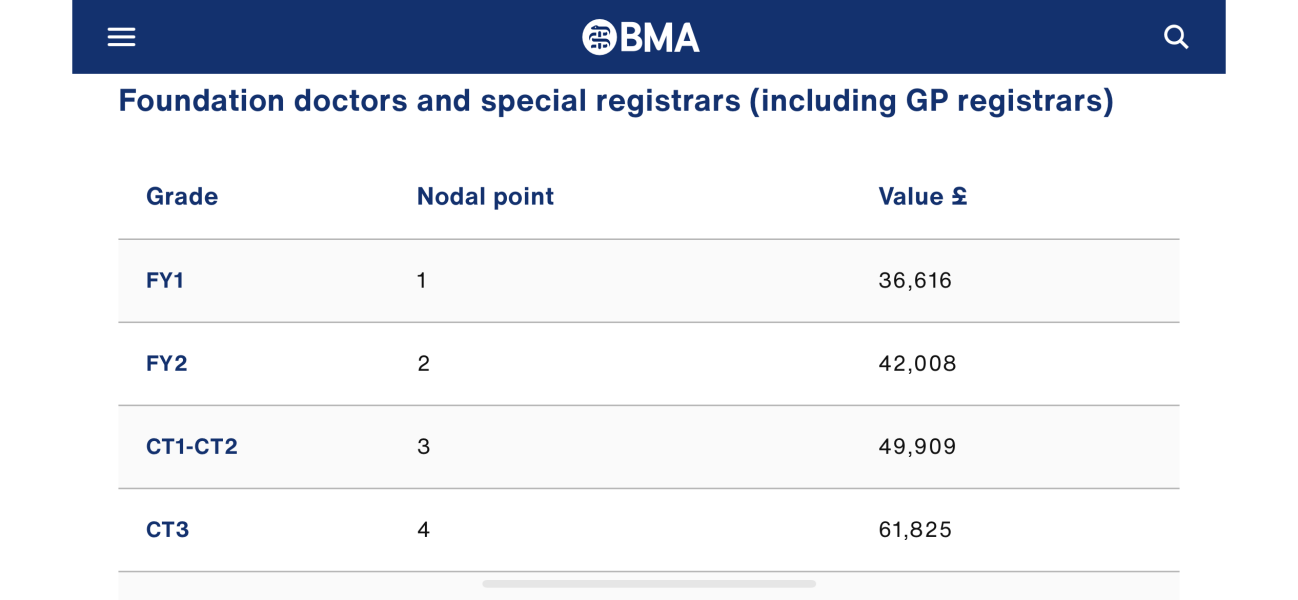1298x600 pixels.
Task: Click the CT1-CT2 grade entry
Action: click(193, 447)
